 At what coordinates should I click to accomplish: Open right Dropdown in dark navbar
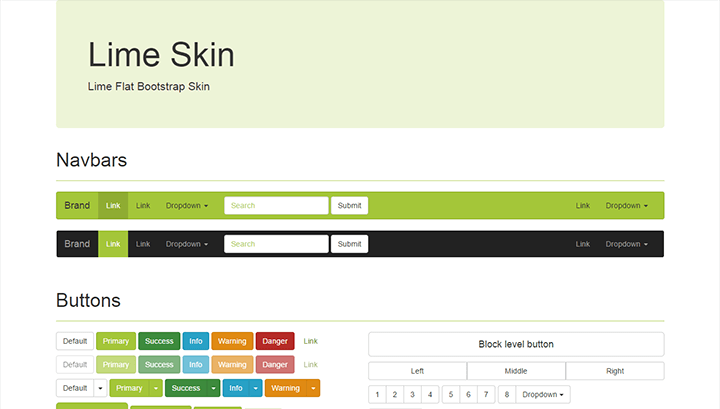[x=626, y=244]
